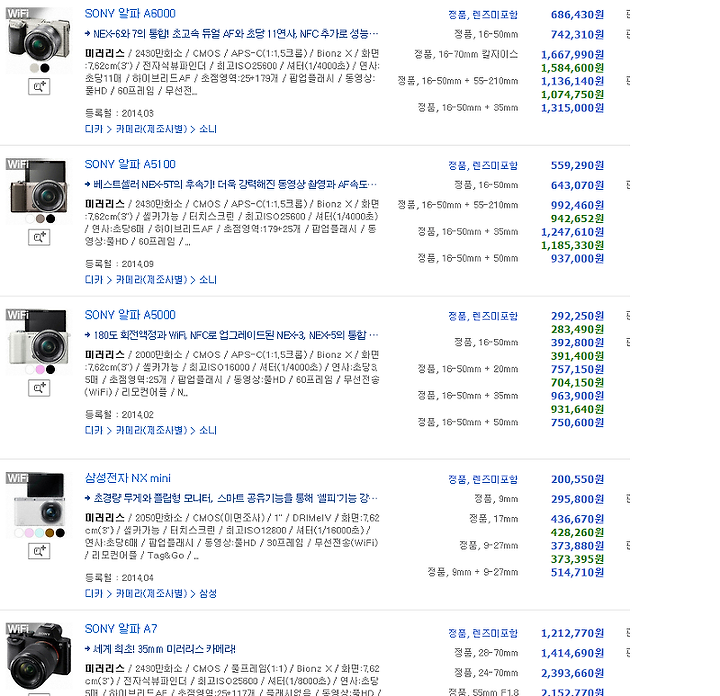Select the black color swatch for SONY A5100

click(x=51, y=219)
